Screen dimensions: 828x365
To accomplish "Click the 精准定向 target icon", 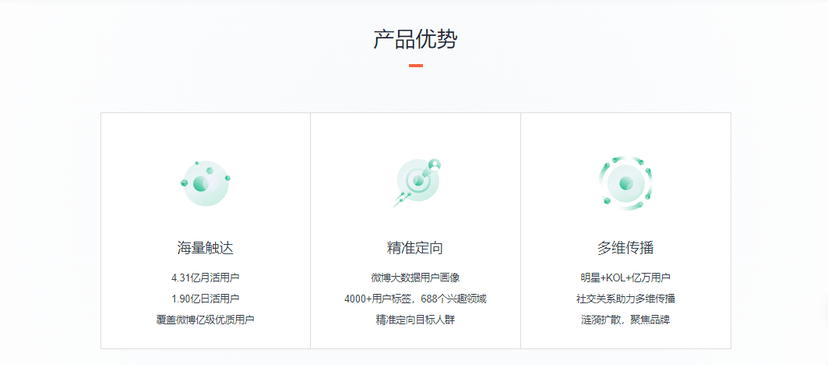I will coord(417,183).
